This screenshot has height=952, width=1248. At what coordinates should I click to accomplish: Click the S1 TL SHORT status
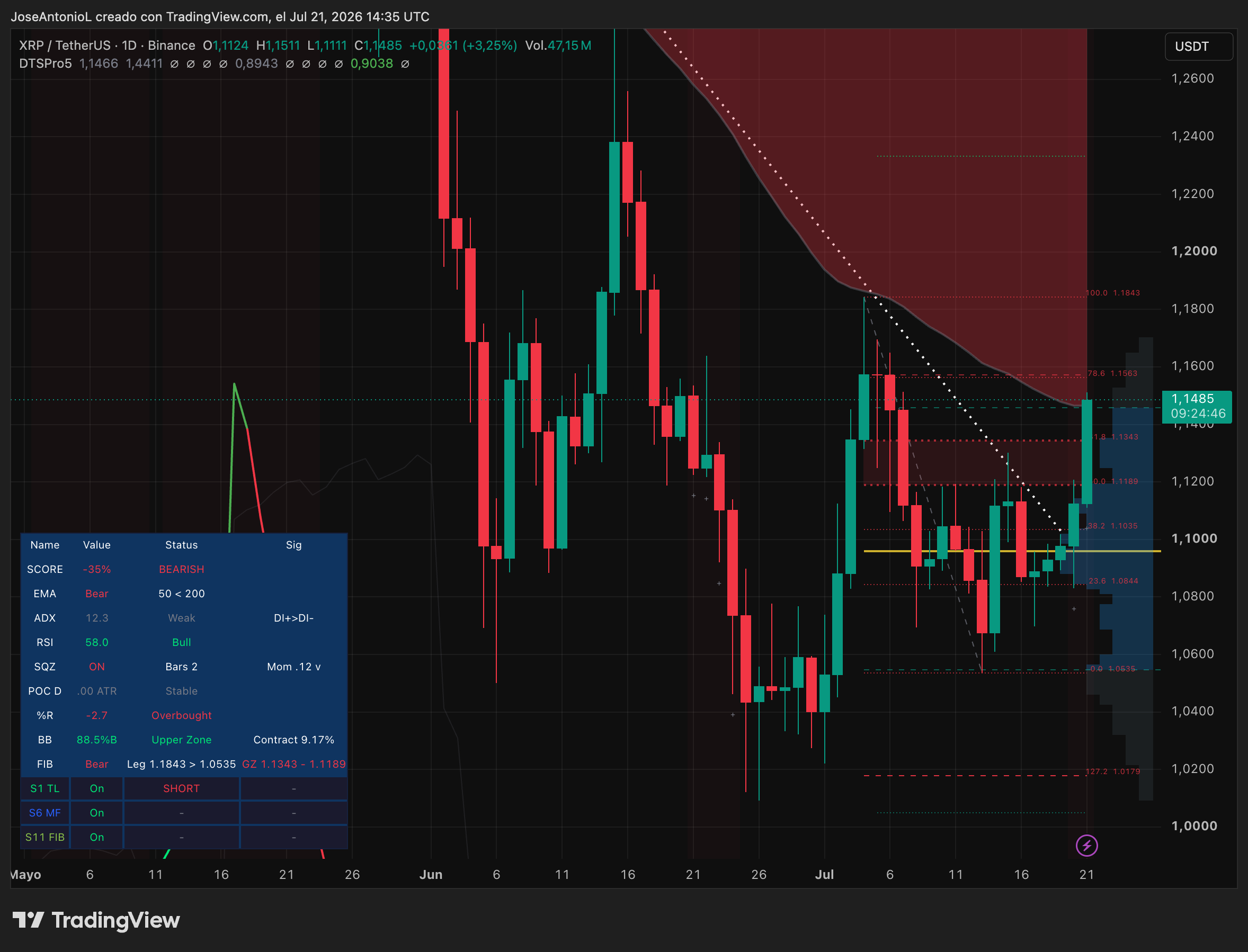pyautogui.click(x=181, y=788)
